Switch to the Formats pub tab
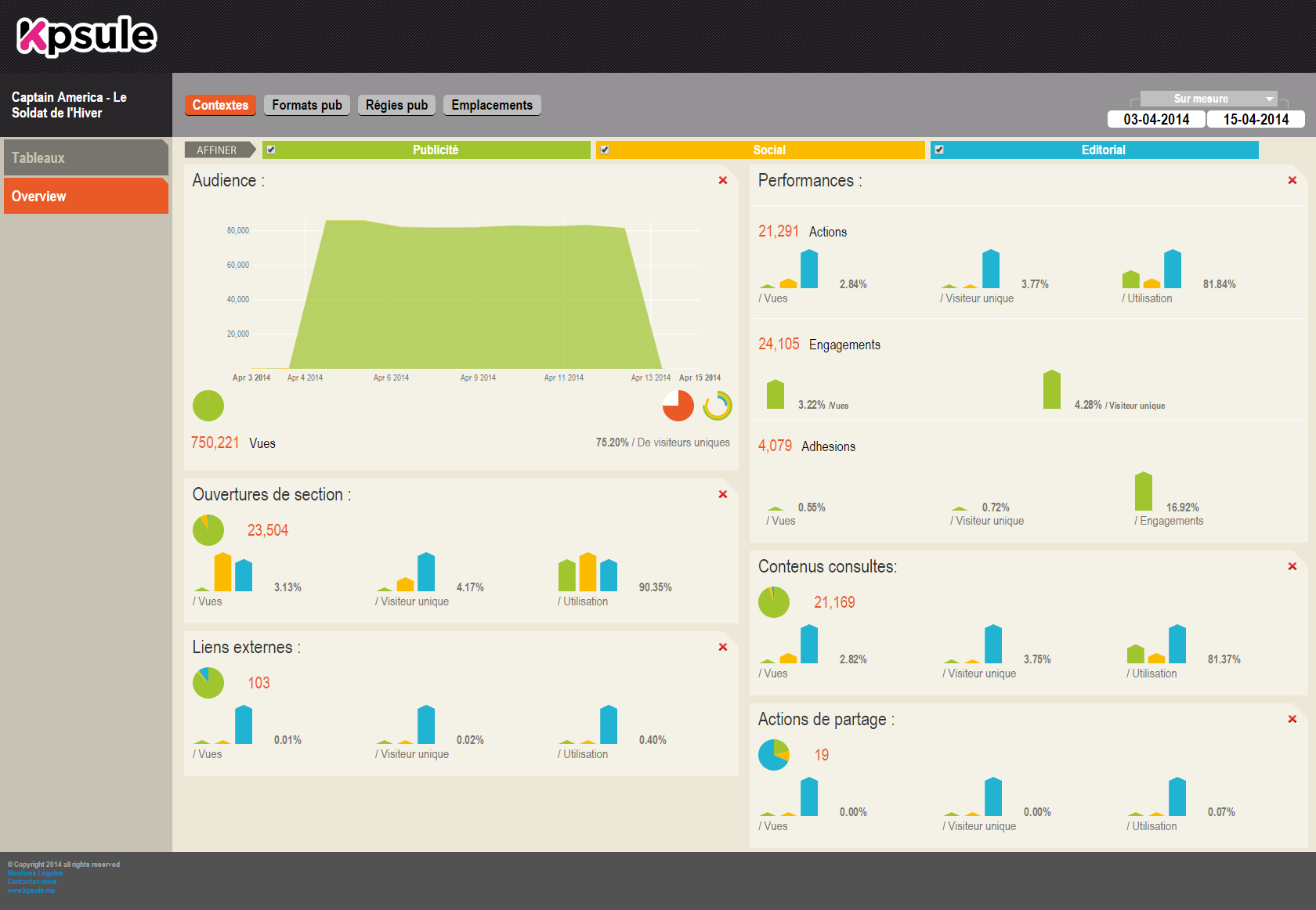1316x910 pixels. (x=306, y=105)
